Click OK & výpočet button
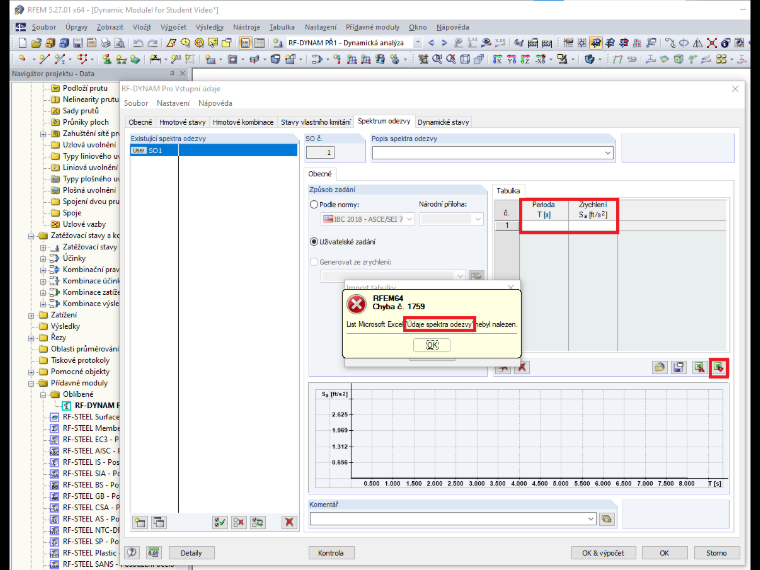The image size is (760, 570). pyautogui.click(x=603, y=553)
